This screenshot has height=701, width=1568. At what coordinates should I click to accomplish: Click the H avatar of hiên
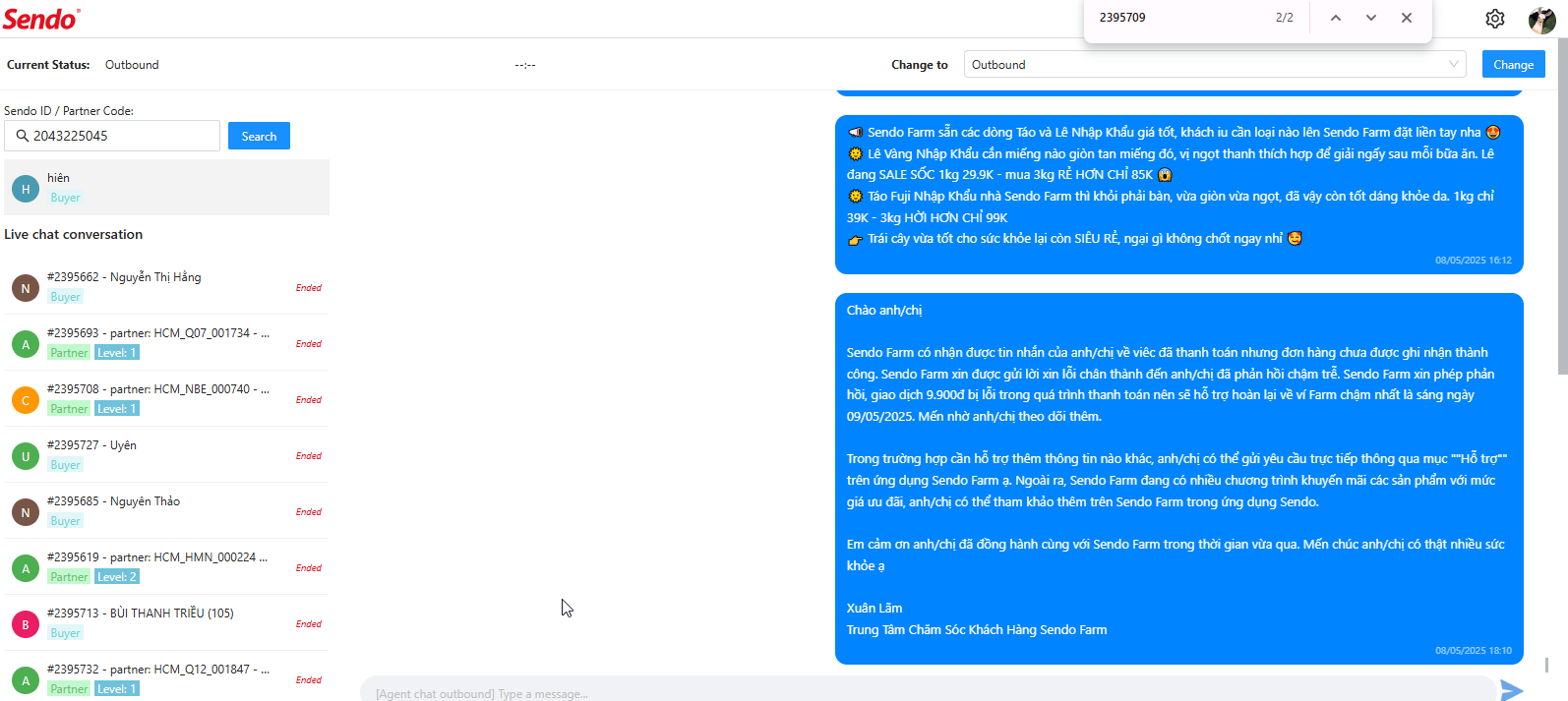tap(26, 189)
